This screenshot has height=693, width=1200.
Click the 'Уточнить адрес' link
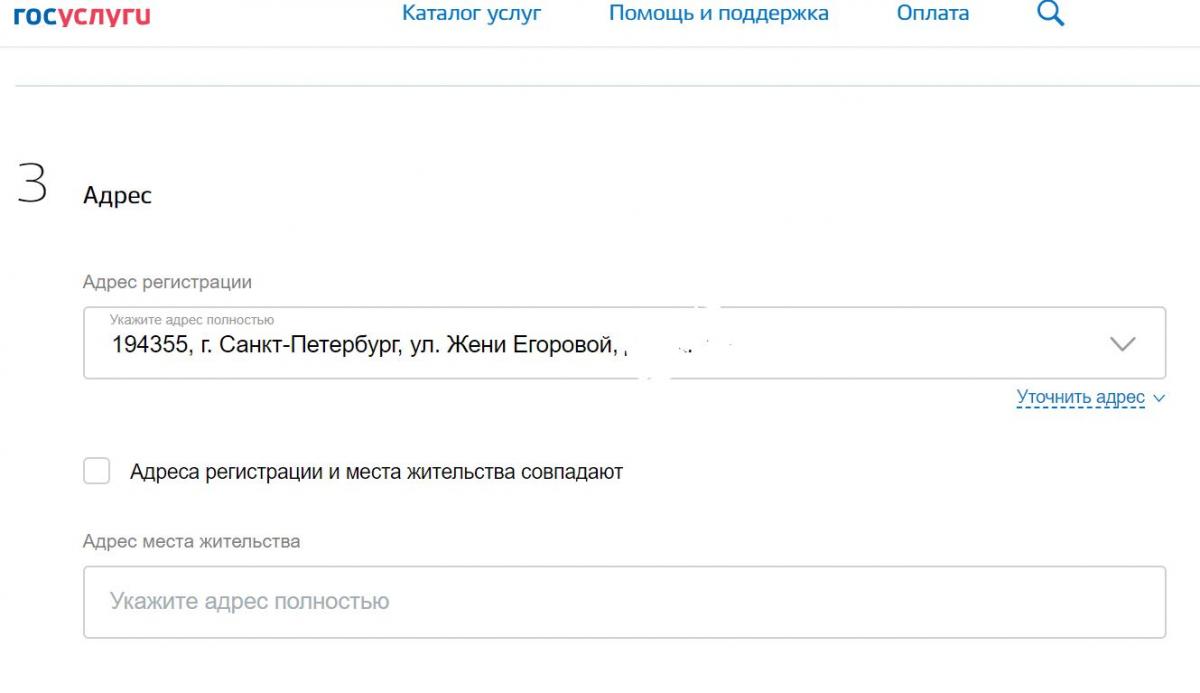[x=1080, y=398]
